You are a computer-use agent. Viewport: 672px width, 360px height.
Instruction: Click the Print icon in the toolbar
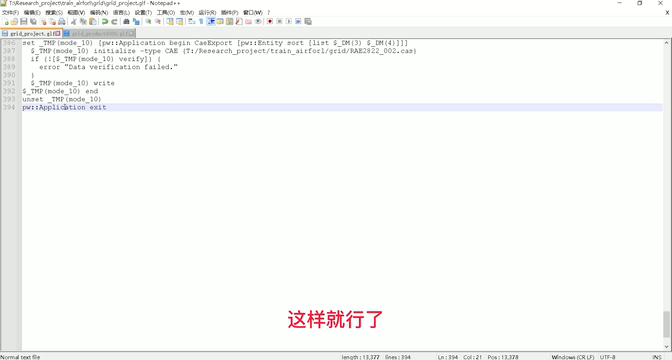(62, 21)
